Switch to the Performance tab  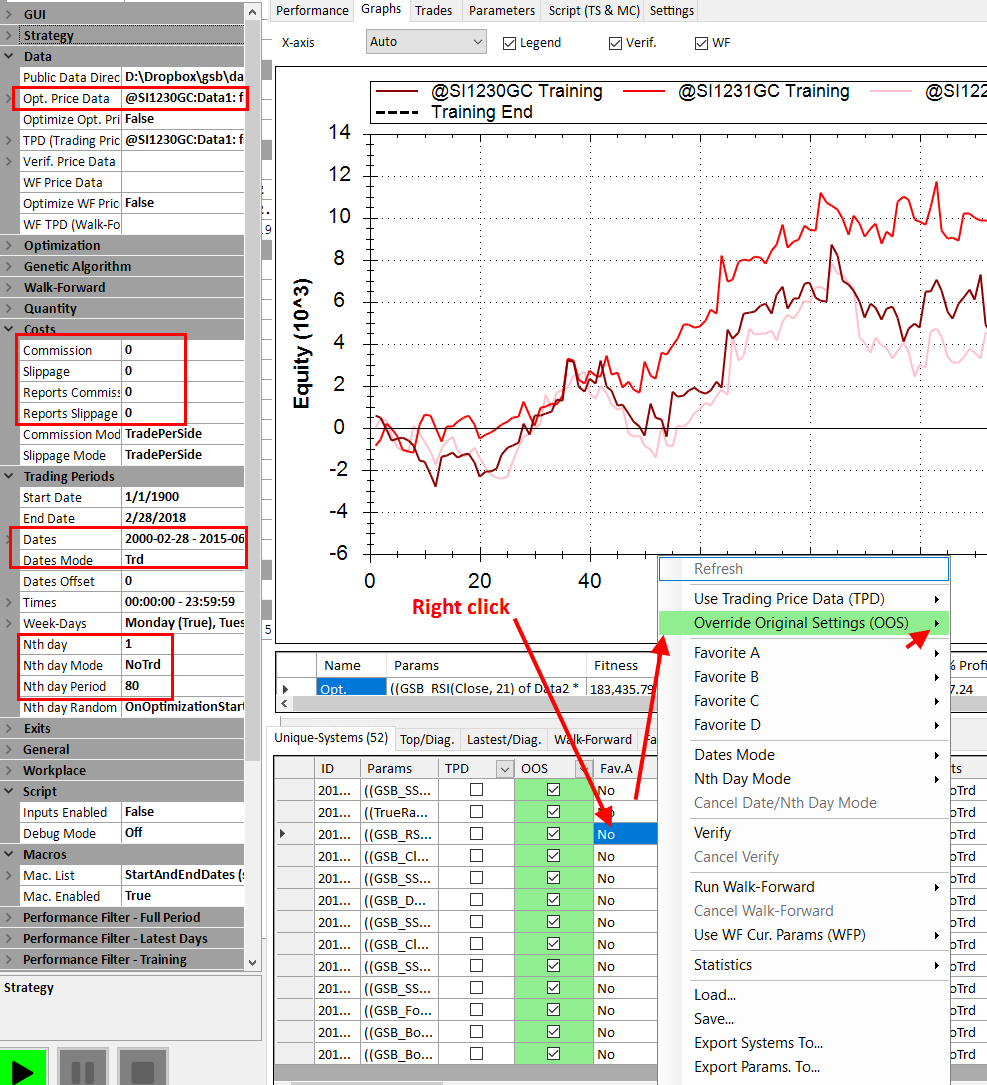pos(312,11)
